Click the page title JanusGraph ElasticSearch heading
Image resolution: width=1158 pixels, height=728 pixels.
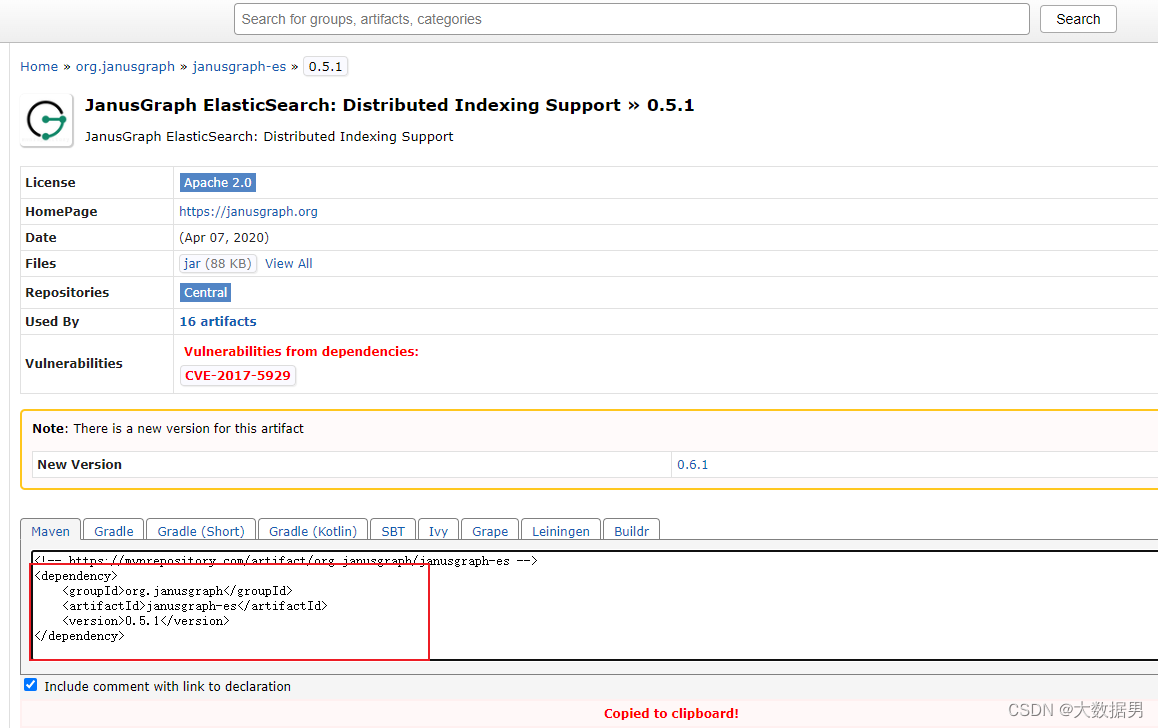click(389, 105)
